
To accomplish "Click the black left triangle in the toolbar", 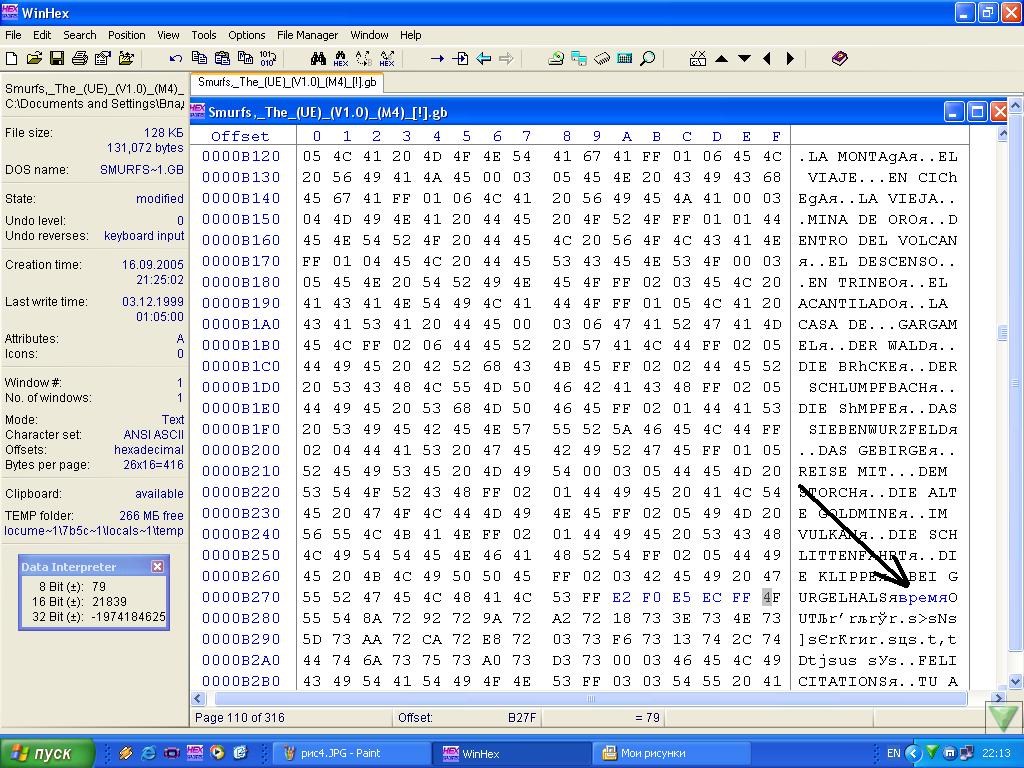I will (x=767, y=59).
